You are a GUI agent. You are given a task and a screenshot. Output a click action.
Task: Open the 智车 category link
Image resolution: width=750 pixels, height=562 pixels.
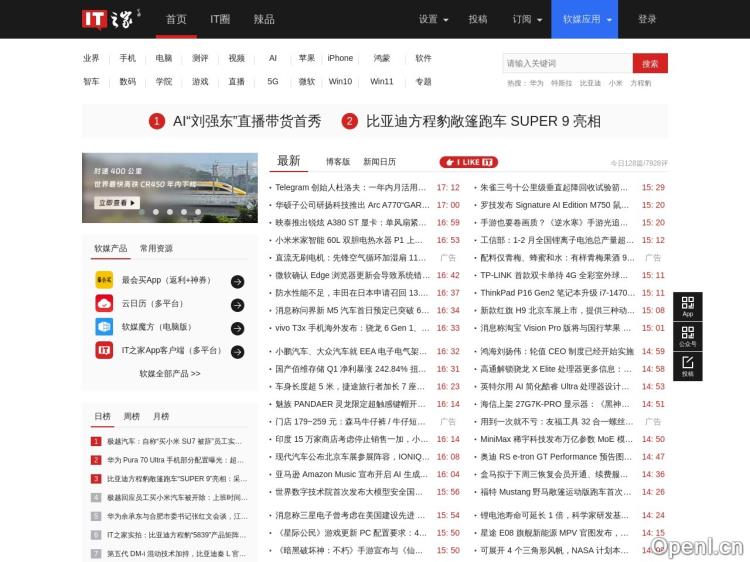[x=91, y=81]
